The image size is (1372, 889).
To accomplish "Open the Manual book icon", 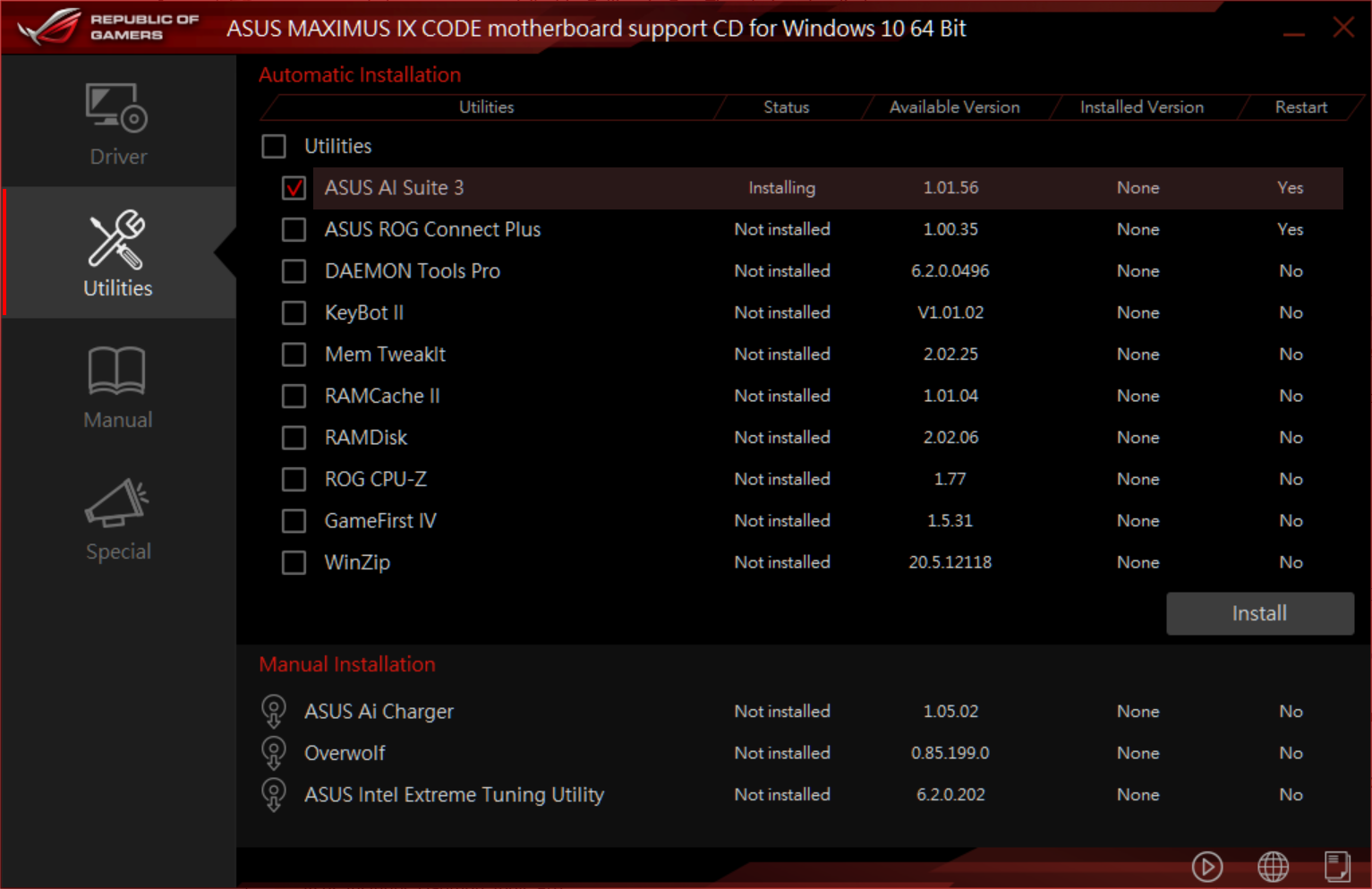I will (116, 372).
